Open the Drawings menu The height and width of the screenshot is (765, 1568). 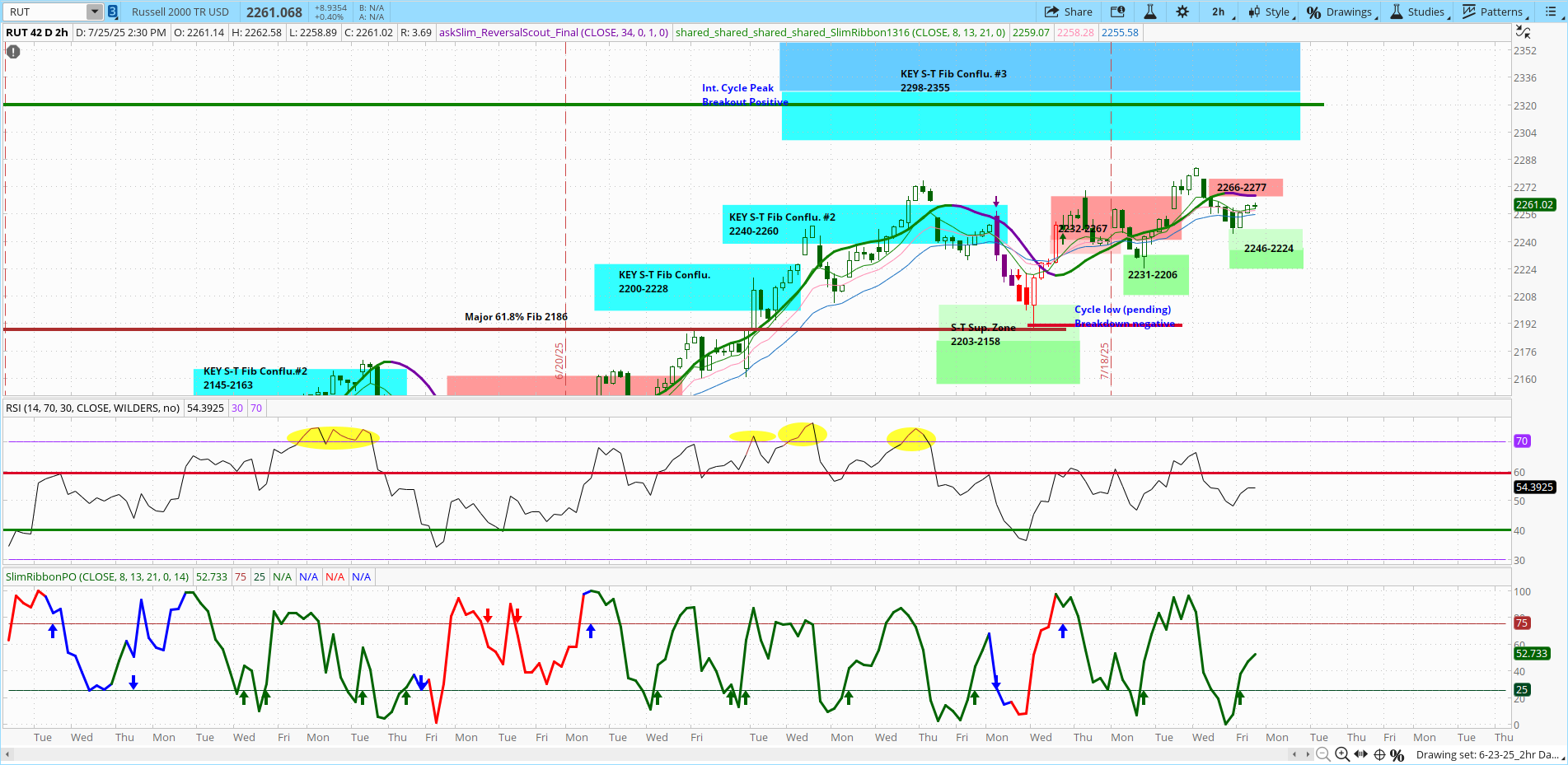coord(1341,12)
